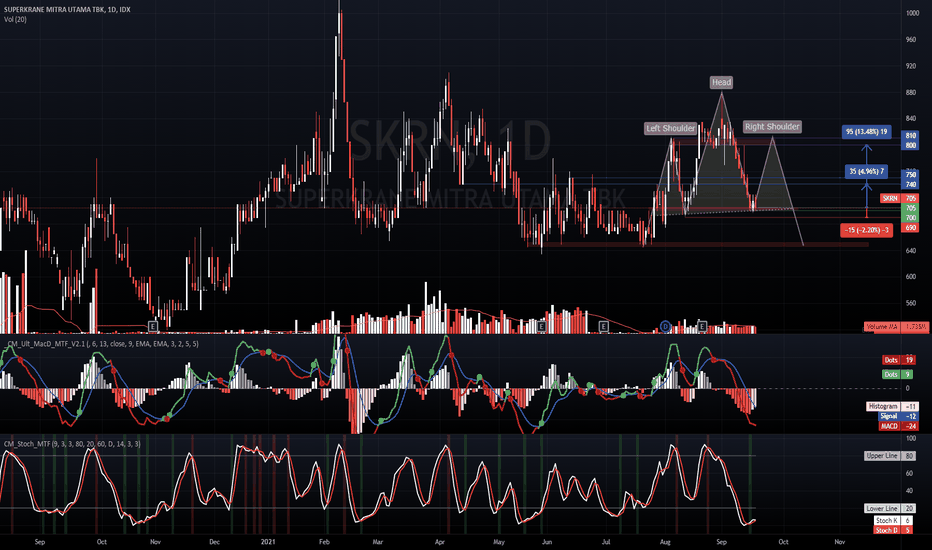Click the Lower Line 20 label
Viewport: 932px width, 550px height.
890,508
